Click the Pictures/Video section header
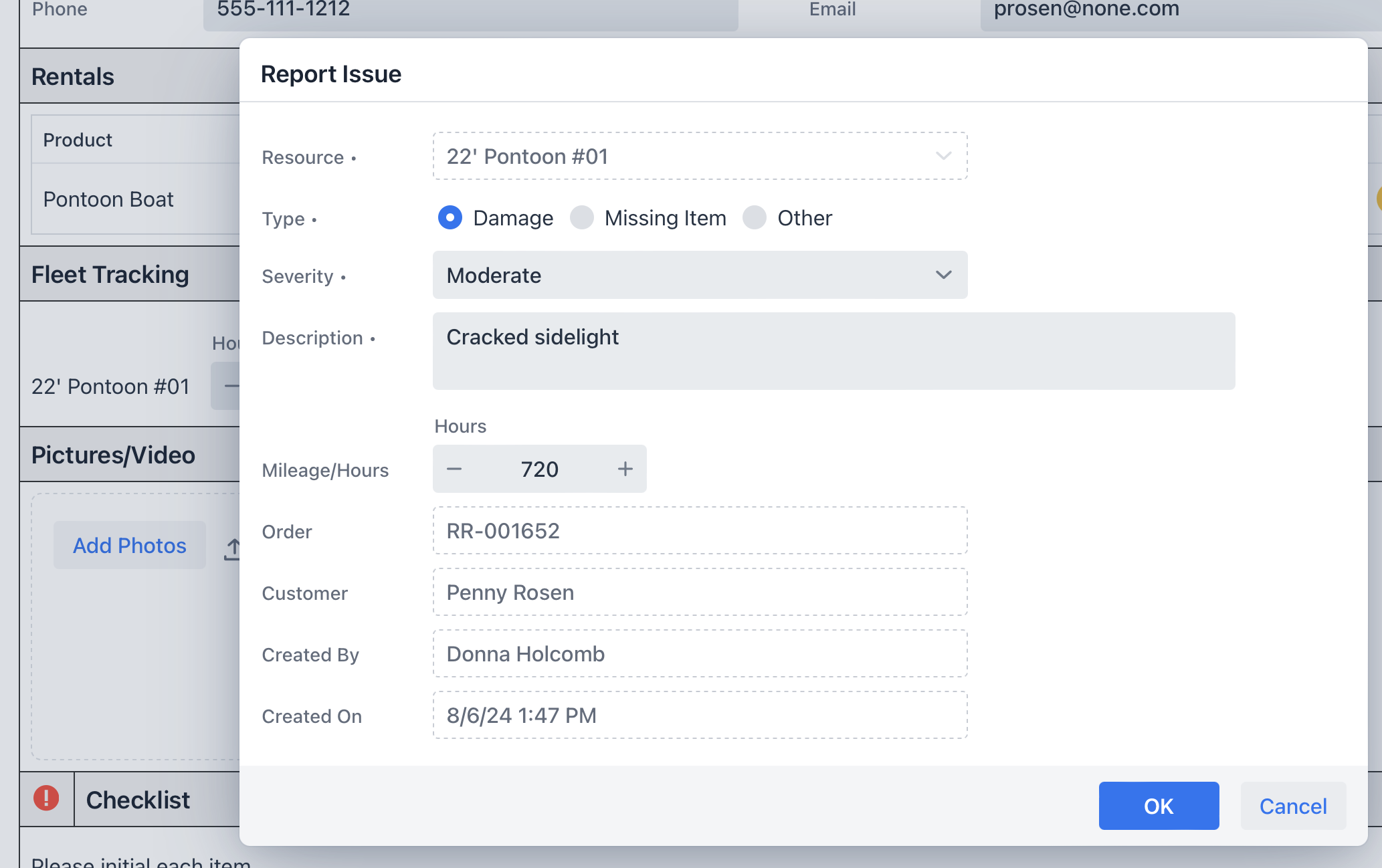1382x868 pixels. 113,455
